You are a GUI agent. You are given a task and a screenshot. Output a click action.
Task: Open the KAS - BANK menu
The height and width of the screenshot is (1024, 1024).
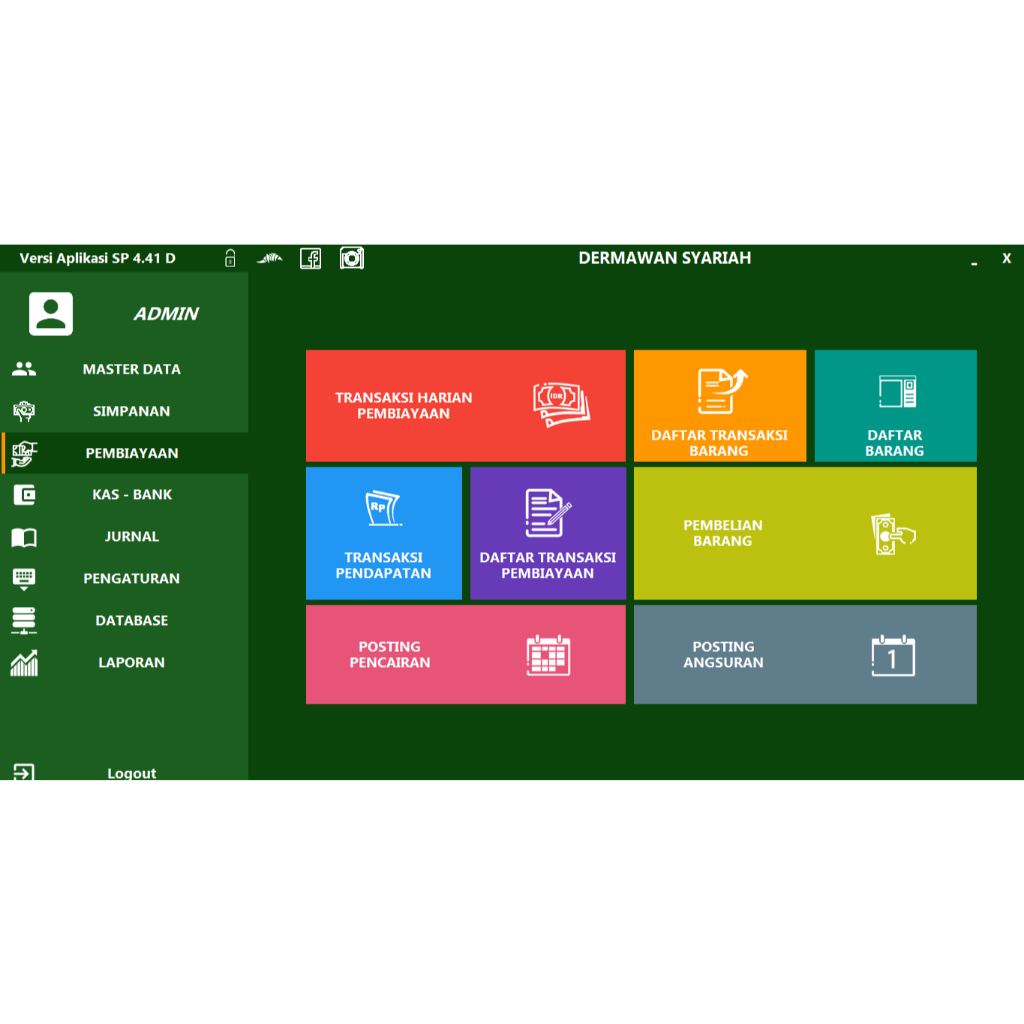[124, 495]
